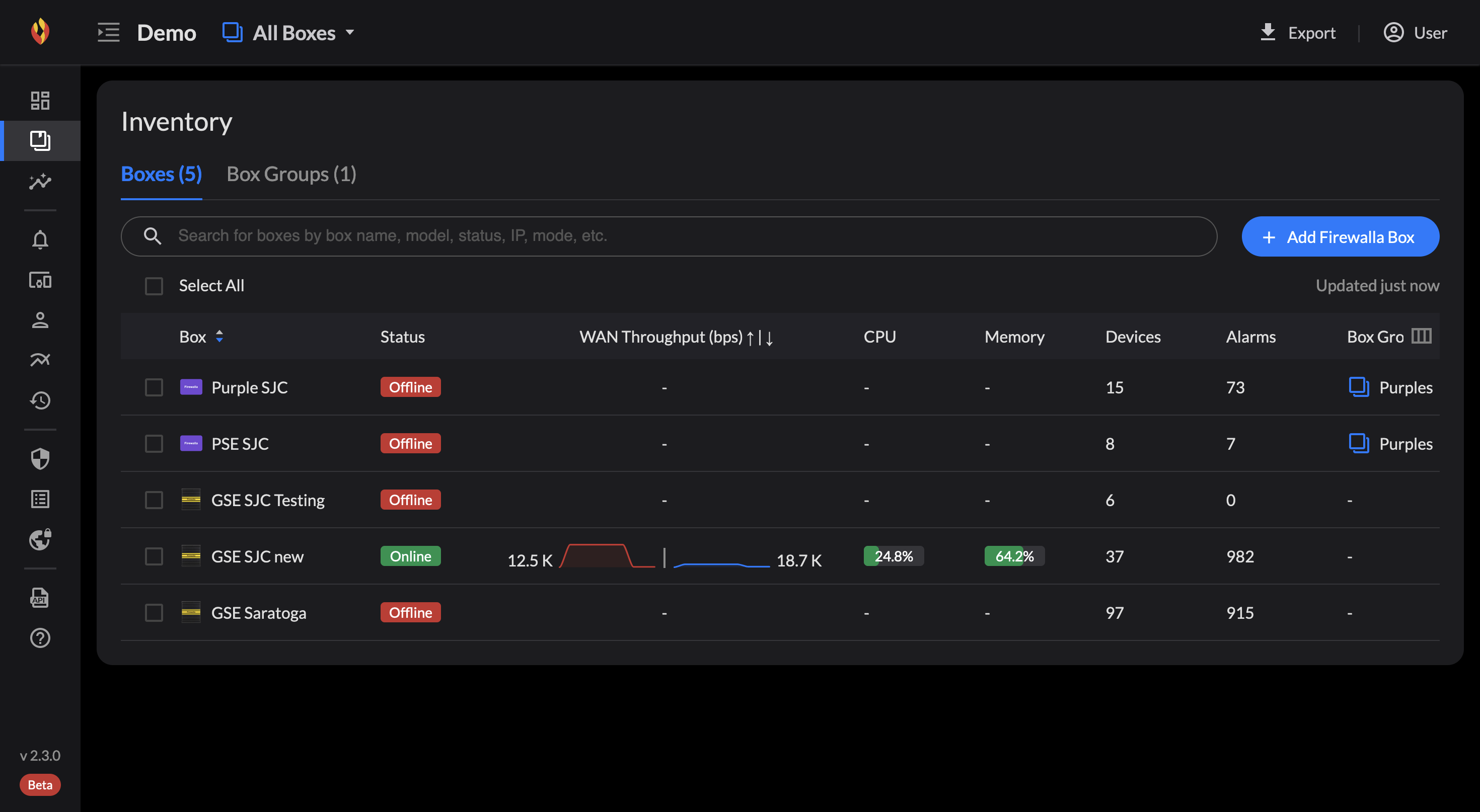Click the 64.2% Memory usage bar
The image size is (1480, 812).
[1014, 556]
